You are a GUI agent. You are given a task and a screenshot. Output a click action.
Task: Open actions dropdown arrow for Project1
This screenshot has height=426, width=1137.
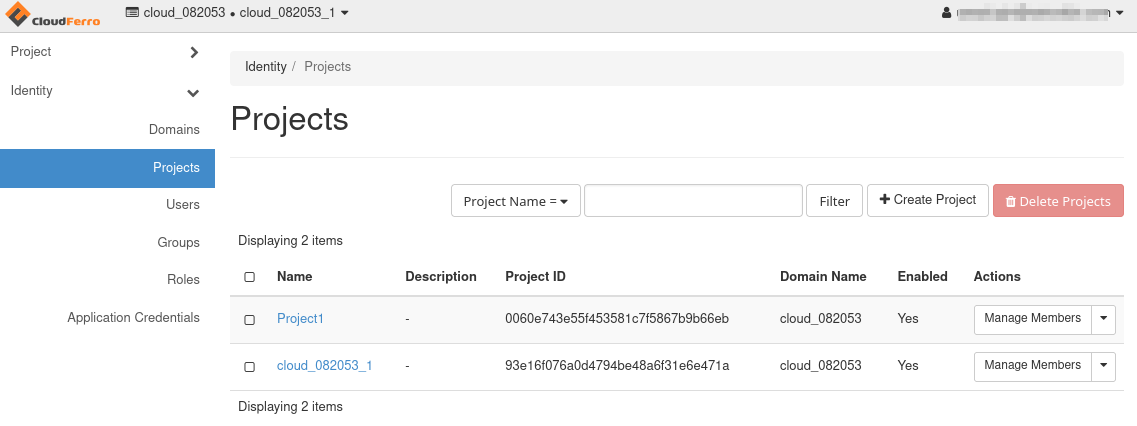click(x=1104, y=319)
